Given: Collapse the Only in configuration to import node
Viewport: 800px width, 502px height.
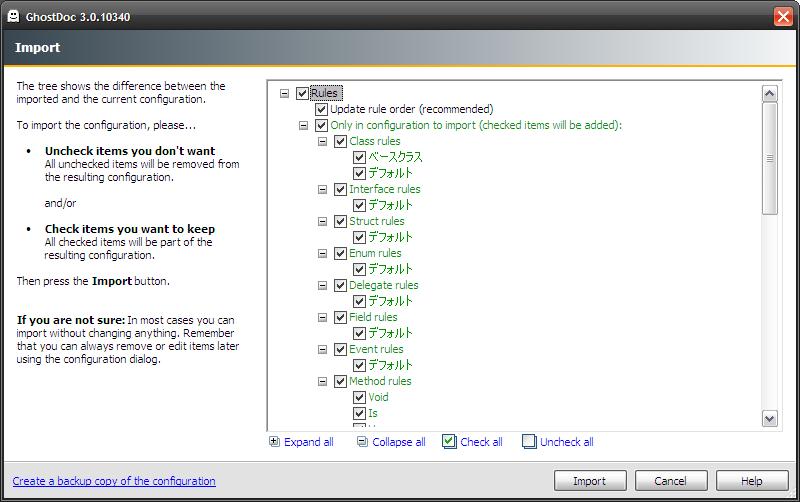Looking at the screenshot, I should click(x=303, y=126).
